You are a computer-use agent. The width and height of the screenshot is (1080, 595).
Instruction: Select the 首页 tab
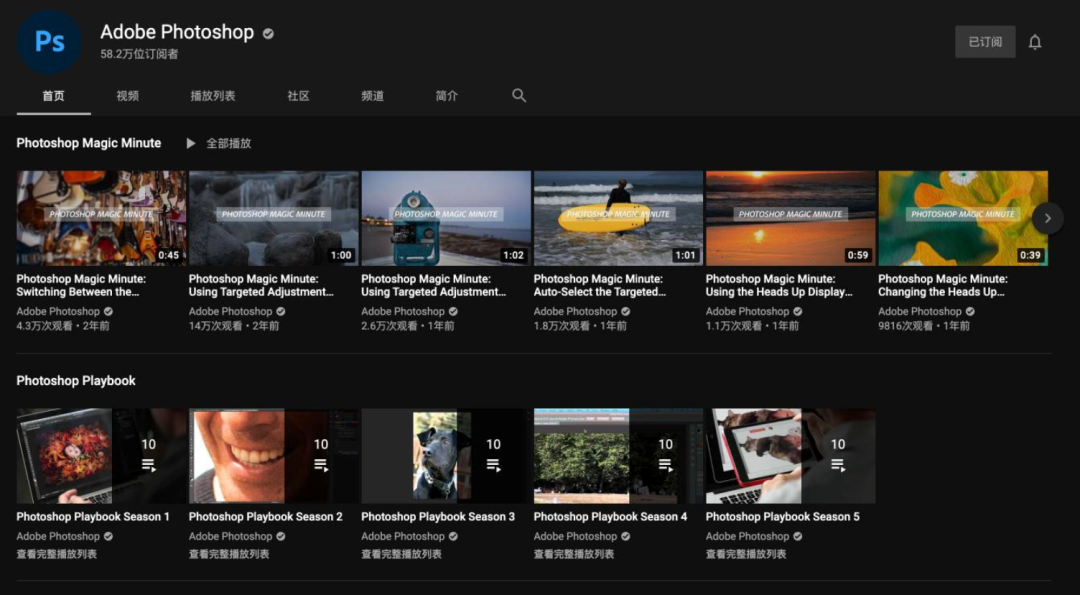(54, 96)
